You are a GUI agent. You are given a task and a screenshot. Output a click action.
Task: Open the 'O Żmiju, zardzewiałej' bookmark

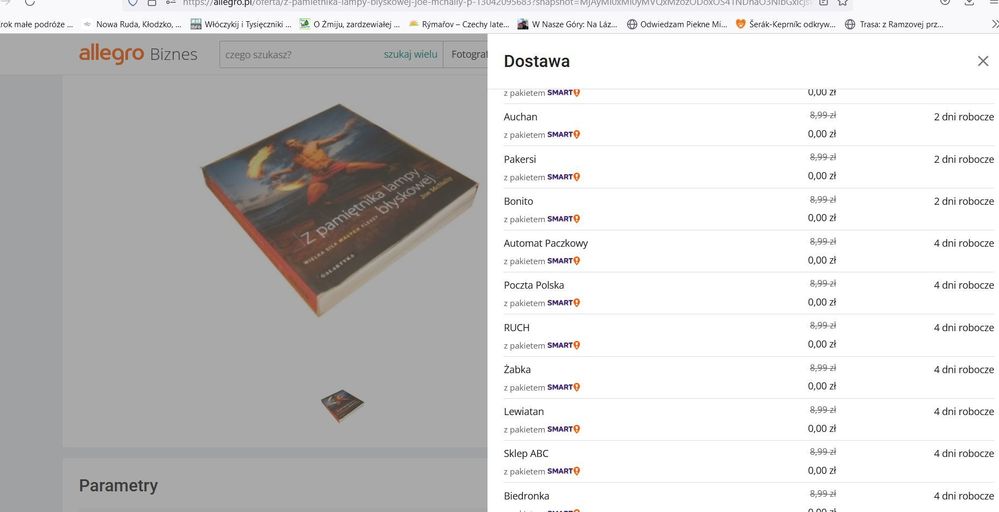(x=350, y=24)
